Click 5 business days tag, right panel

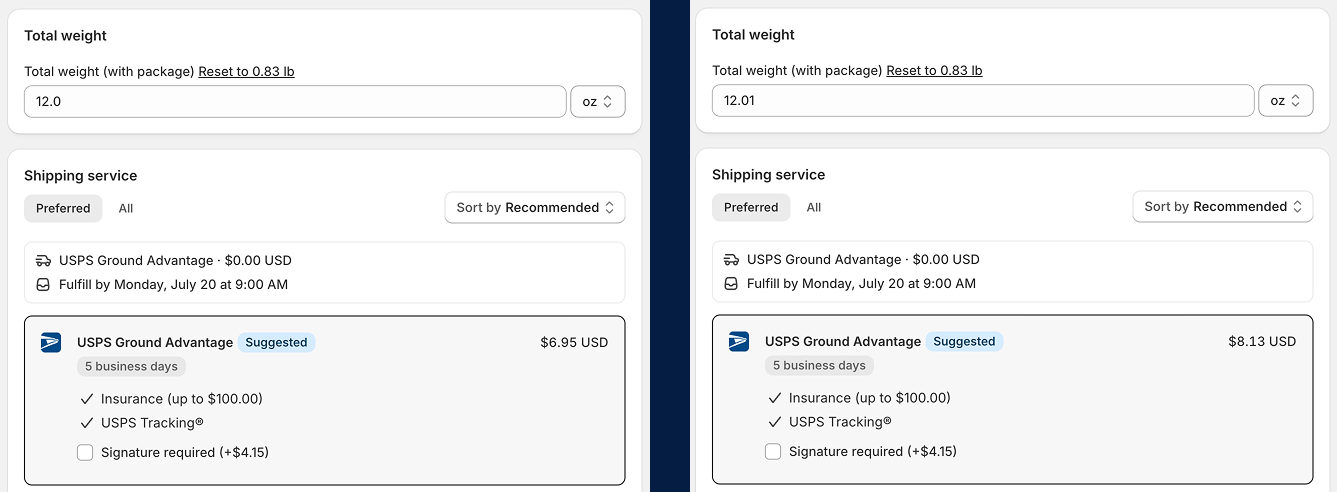pyautogui.click(x=819, y=366)
